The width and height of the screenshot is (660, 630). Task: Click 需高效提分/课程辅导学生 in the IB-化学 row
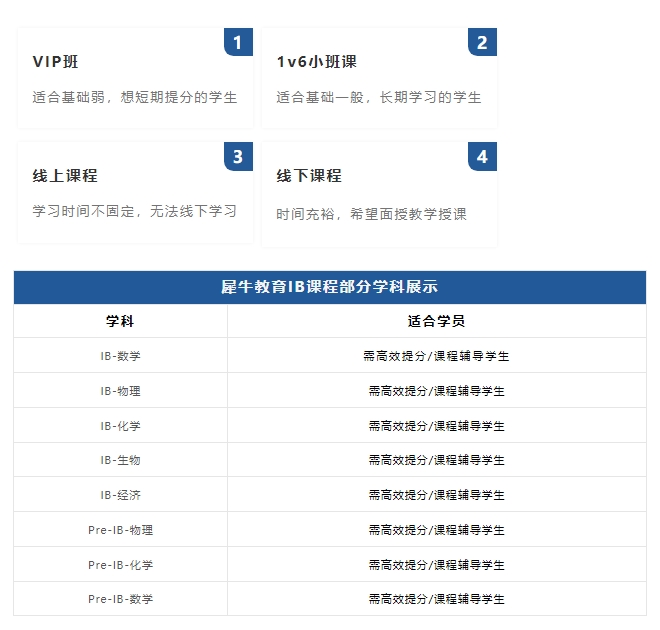click(436, 426)
